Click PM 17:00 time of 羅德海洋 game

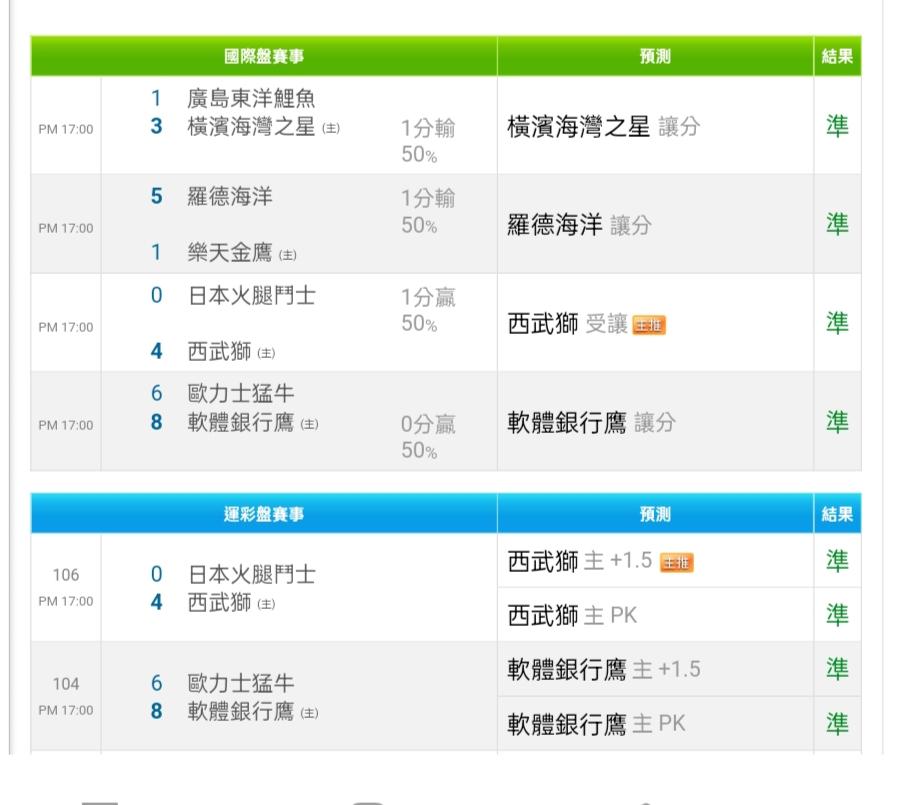point(65,228)
